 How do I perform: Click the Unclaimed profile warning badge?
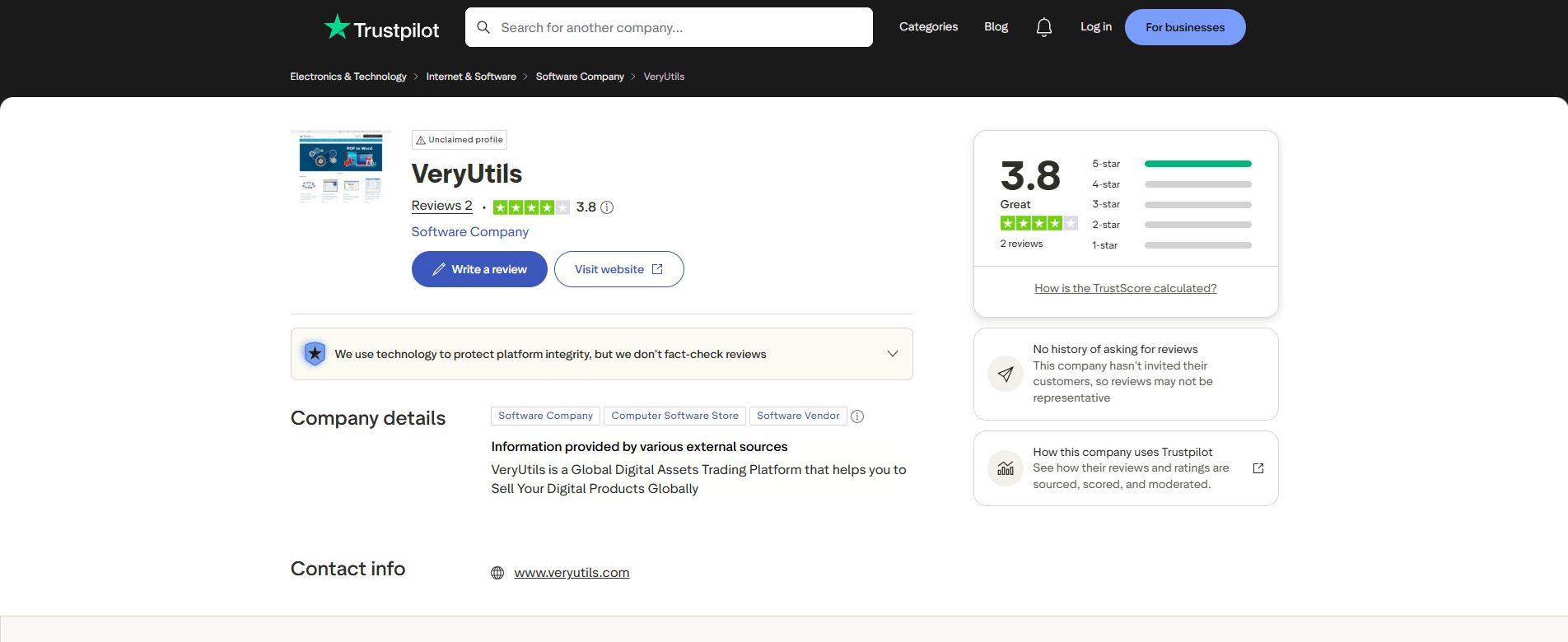[x=460, y=140]
